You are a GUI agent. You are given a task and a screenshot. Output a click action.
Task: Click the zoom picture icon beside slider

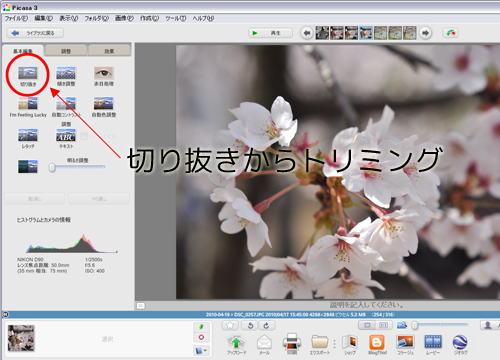[402, 325]
